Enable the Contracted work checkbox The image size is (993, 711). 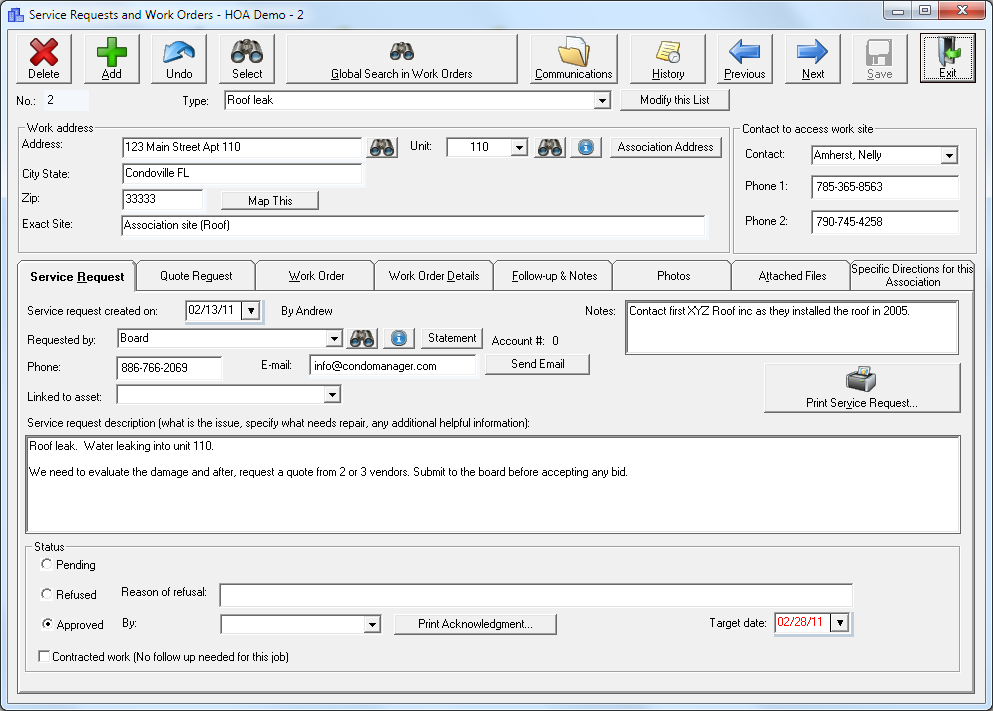41,655
